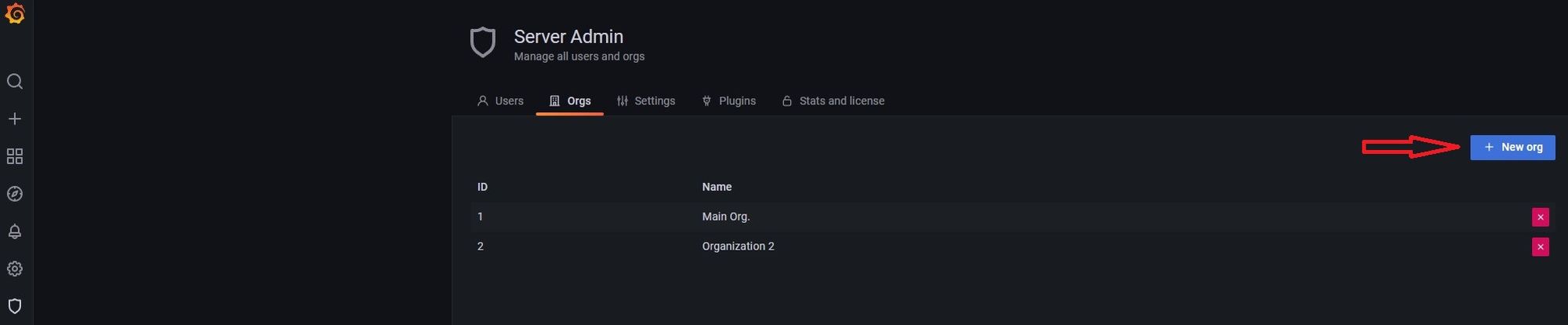The image size is (1568, 325).
Task: Open the Explore compass icon in sidebar
Action: (x=15, y=194)
